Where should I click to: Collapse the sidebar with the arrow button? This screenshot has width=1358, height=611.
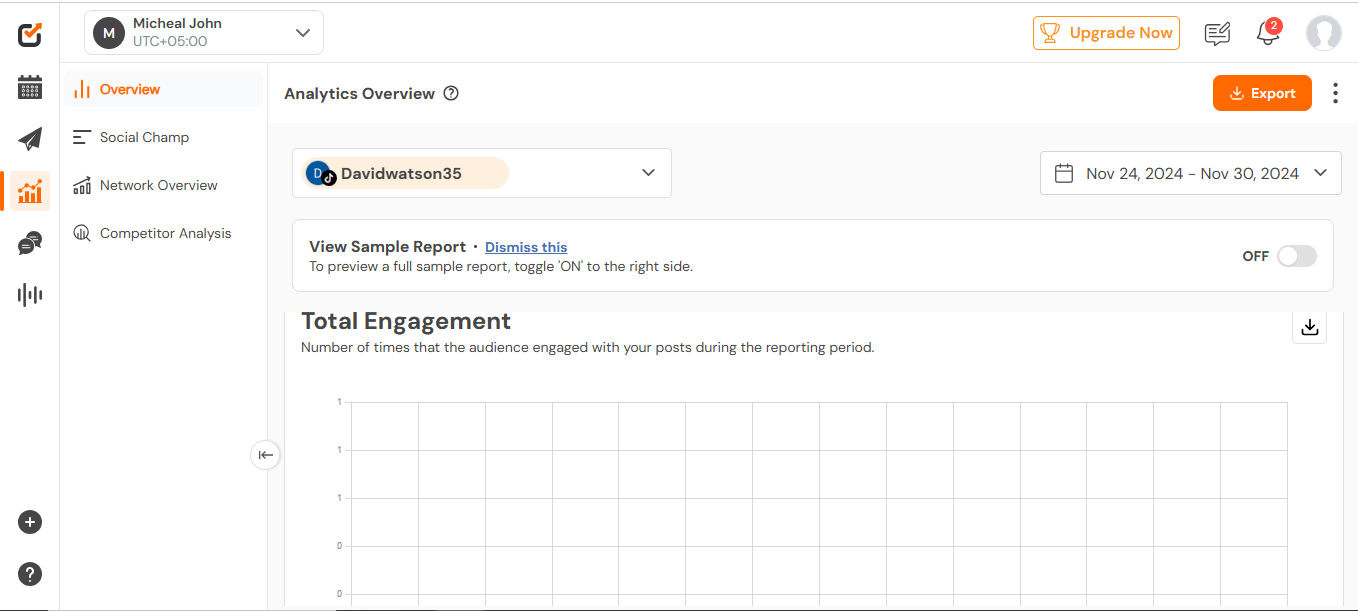click(x=265, y=455)
